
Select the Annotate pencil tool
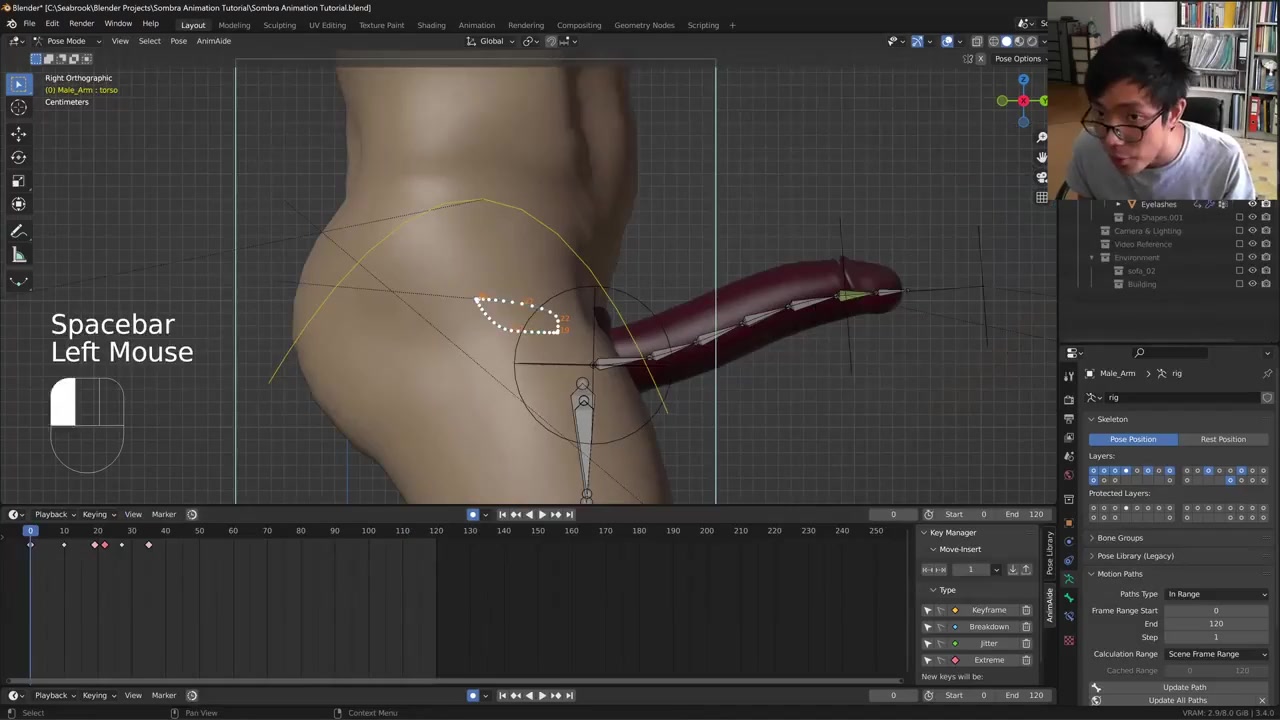pyautogui.click(x=18, y=231)
